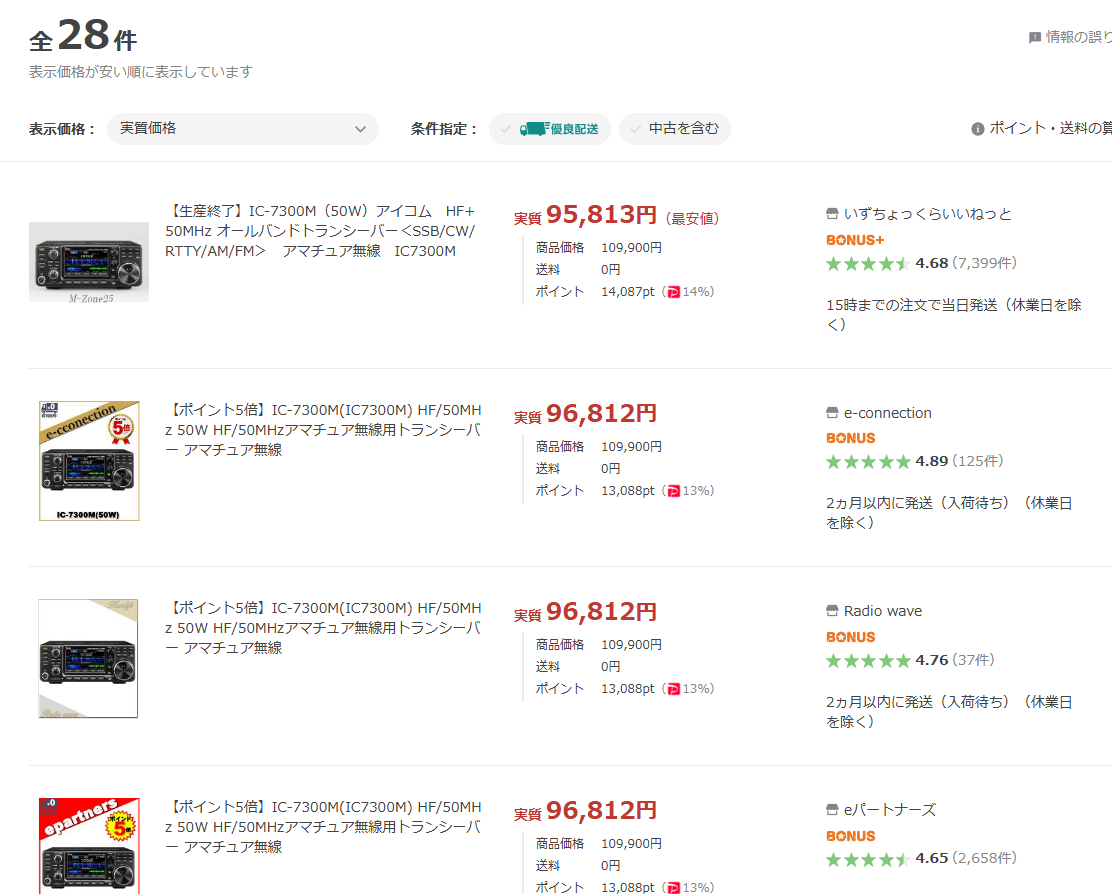Open the いずちょっくらいいねっと store link
Image resolution: width=1112 pixels, height=894 pixels.
click(x=927, y=214)
